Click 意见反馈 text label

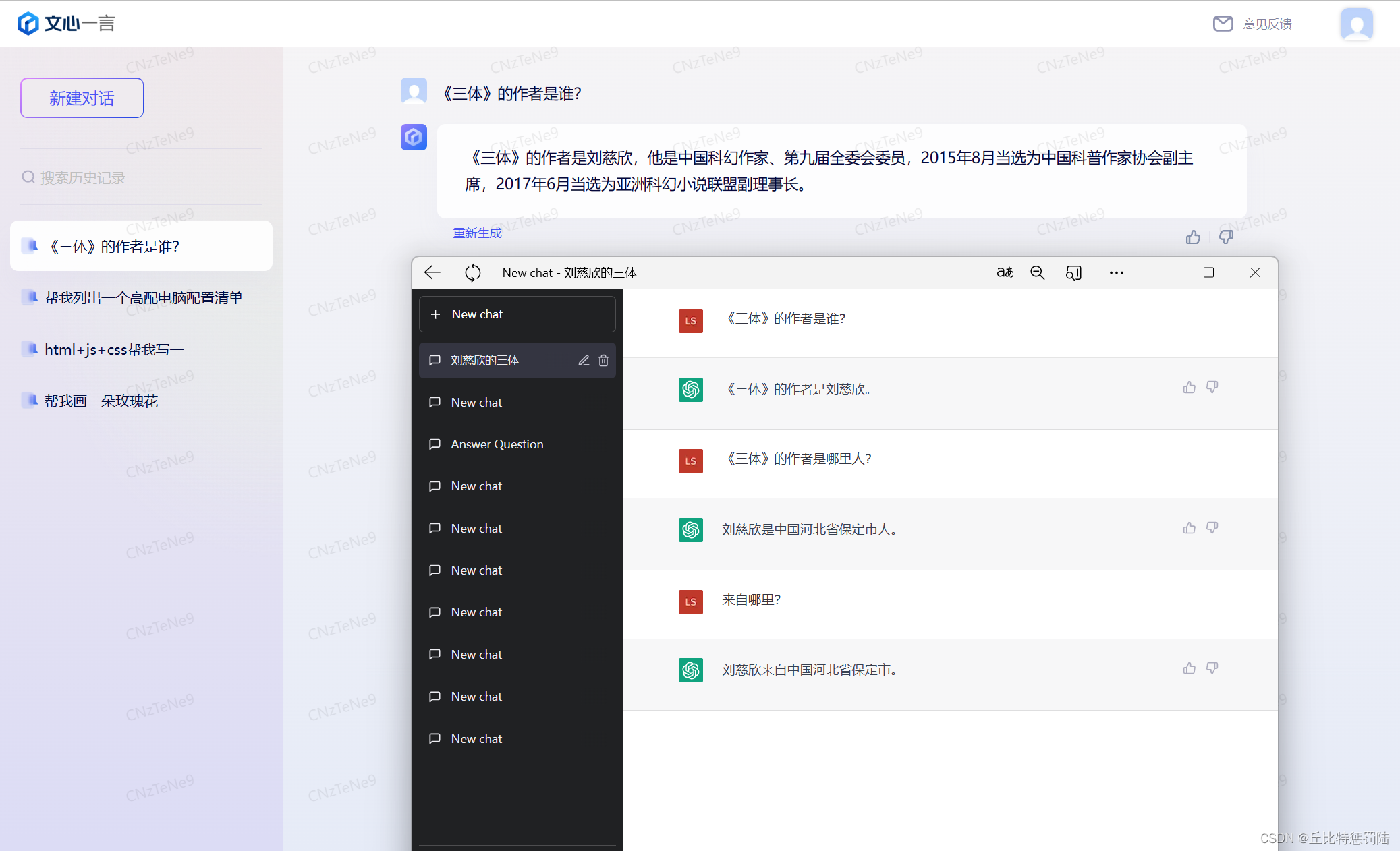[1267, 24]
